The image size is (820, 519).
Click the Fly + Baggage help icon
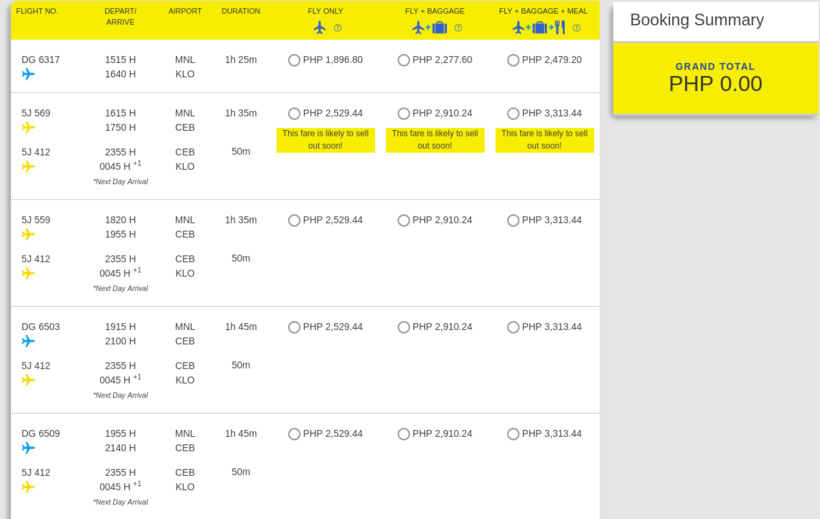tap(458, 28)
